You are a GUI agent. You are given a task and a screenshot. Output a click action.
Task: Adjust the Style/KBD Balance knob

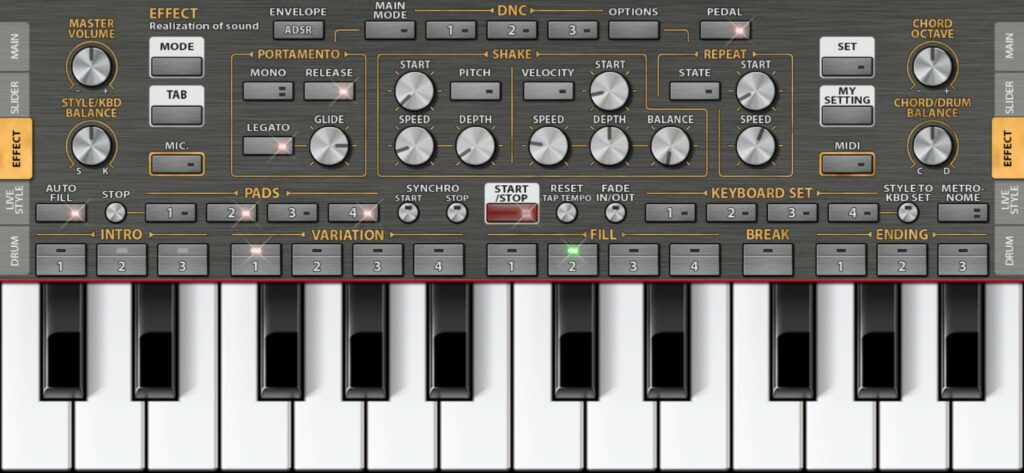coord(91,145)
